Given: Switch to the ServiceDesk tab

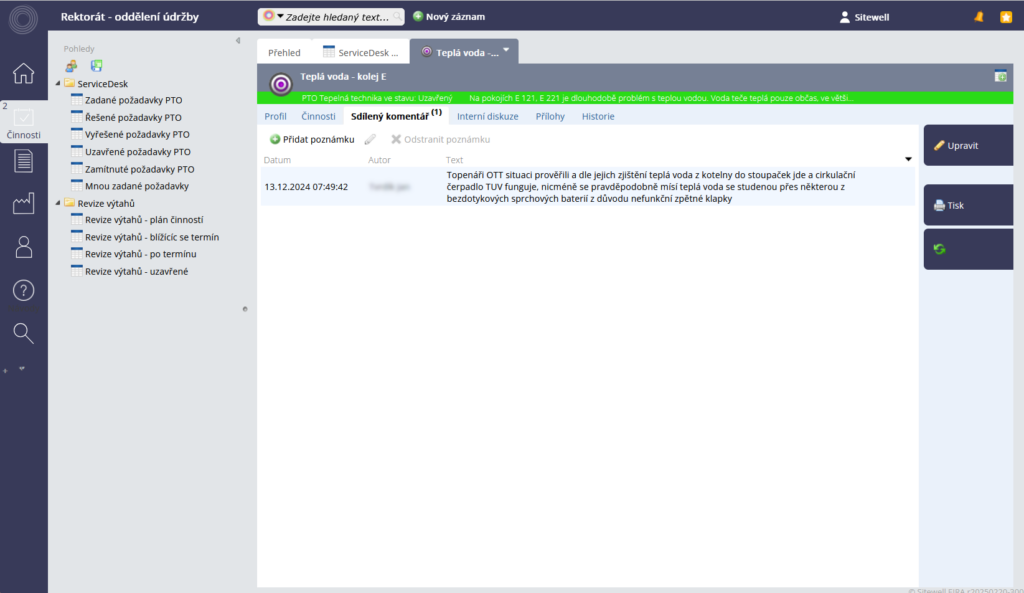Looking at the screenshot, I should pyautogui.click(x=360, y=52).
